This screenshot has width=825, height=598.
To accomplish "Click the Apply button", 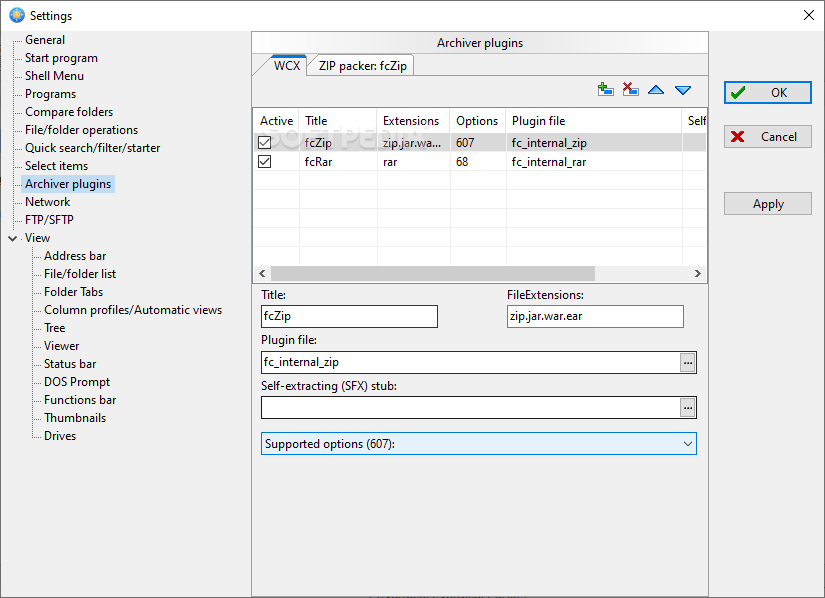I will click(768, 204).
